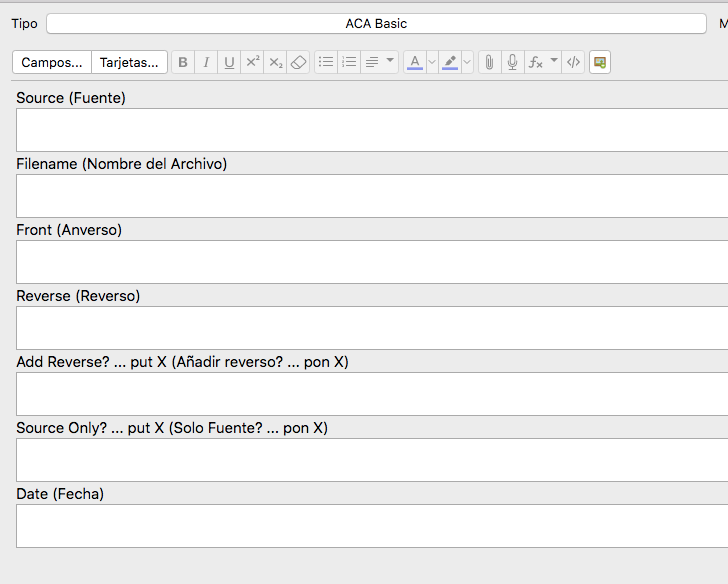Click the image icon at toolbar end
This screenshot has height=584, width=728.
(x=600, y=62)
